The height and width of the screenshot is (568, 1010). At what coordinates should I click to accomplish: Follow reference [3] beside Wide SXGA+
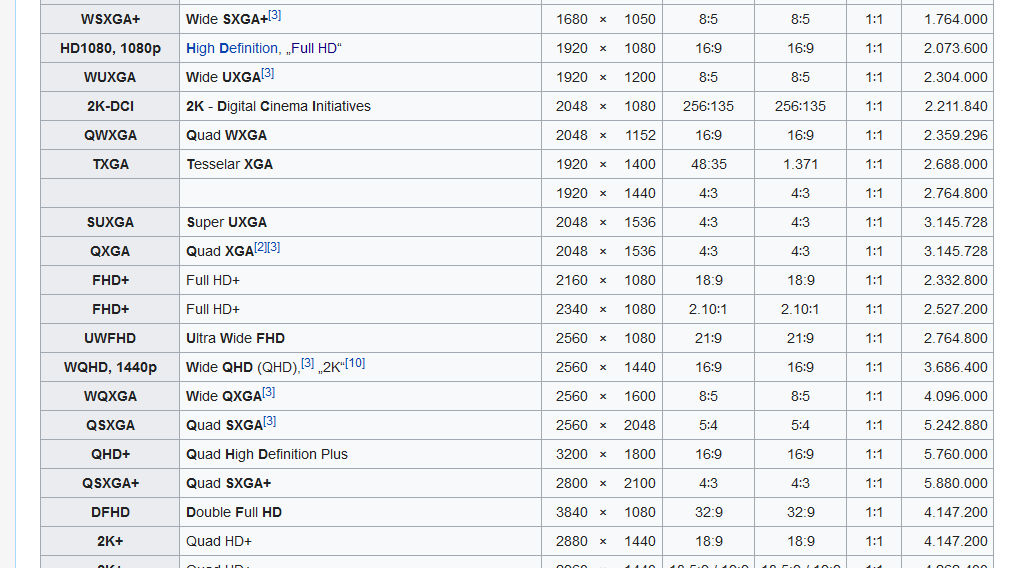click(274, 15)
